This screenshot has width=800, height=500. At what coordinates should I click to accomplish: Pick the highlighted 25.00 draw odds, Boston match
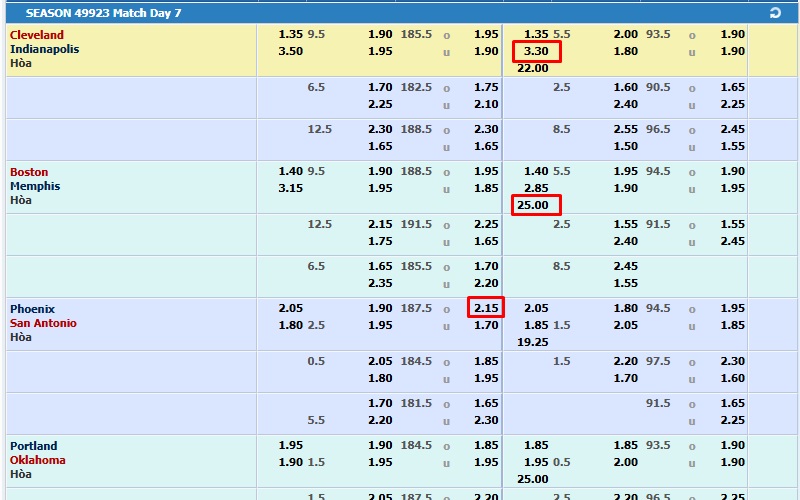click(533, 205)
